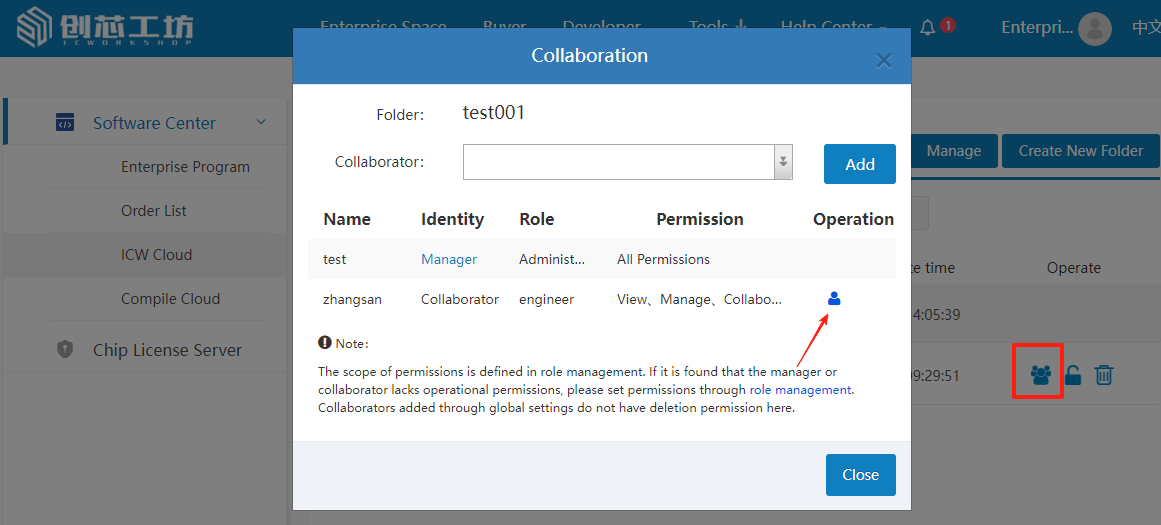Click Create New Folder button
Screen dimensions: 1161x525
tap(1080, 151)
